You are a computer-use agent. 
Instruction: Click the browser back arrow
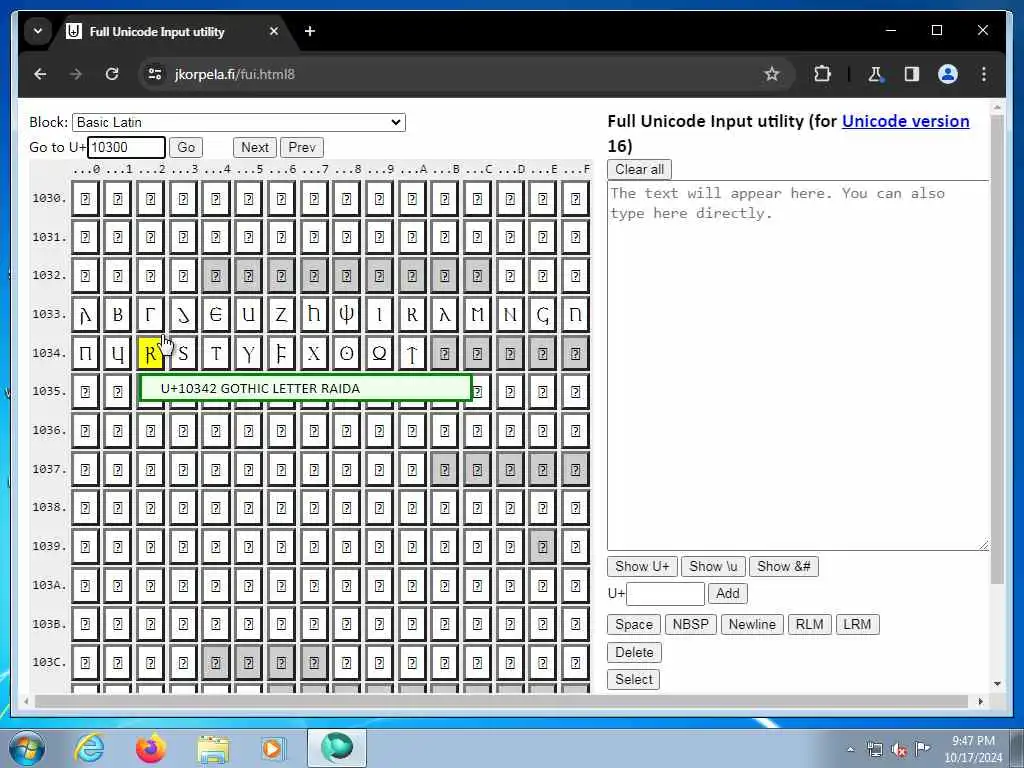40,74
